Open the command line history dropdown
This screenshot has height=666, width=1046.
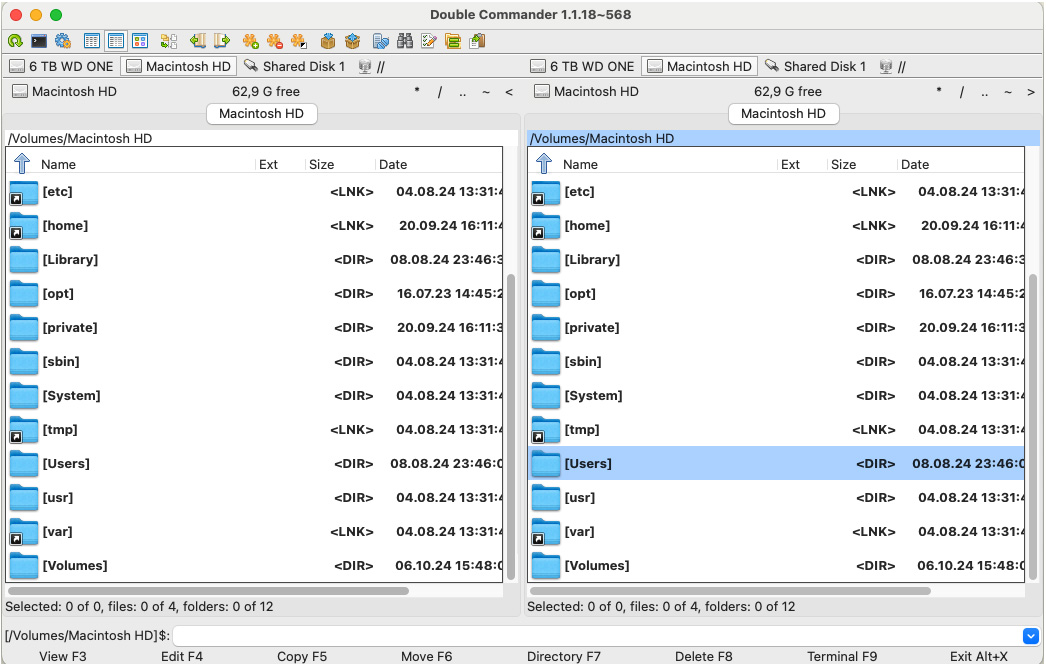click(x=1031, y=636)
